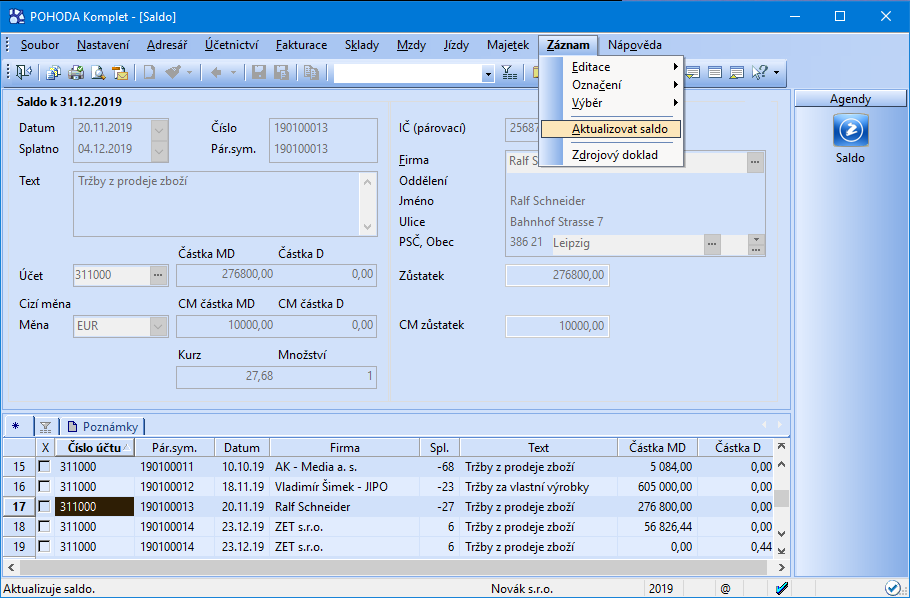This screenshot has width=910, height=598.
Task: Open the Datum date dropdown
Action: 159,128
